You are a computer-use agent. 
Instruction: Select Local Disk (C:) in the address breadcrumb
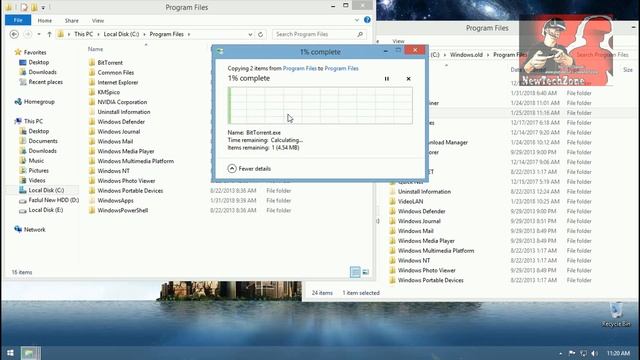tap(121, 34)
